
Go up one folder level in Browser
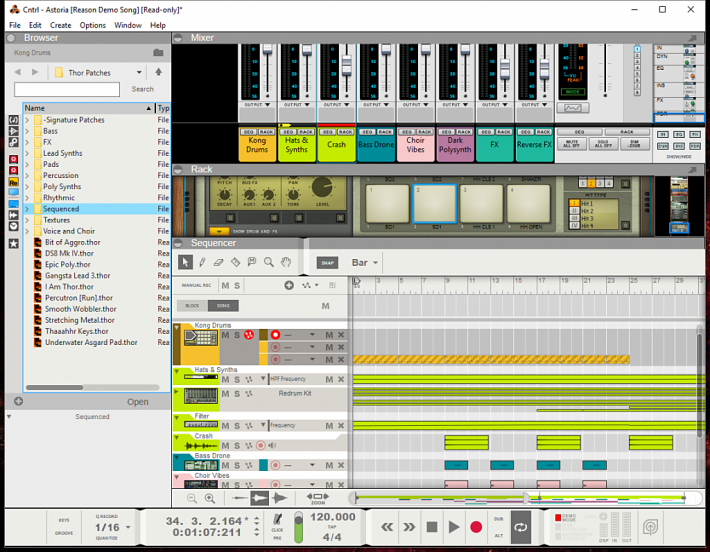click(158, 72)
